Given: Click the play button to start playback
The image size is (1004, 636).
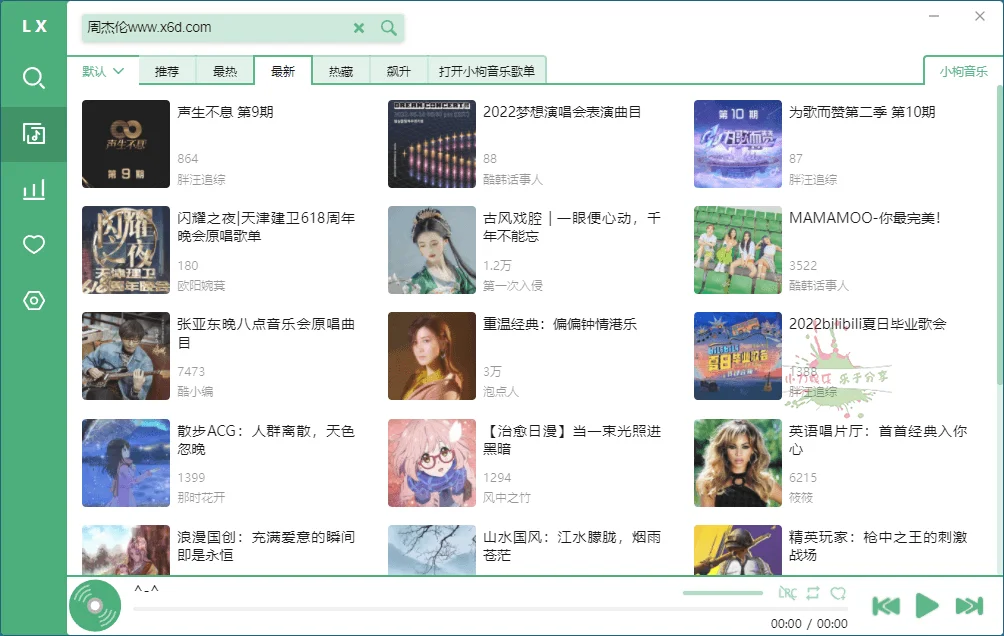Looking at the screenshot, I should click(x=924, y=604).
